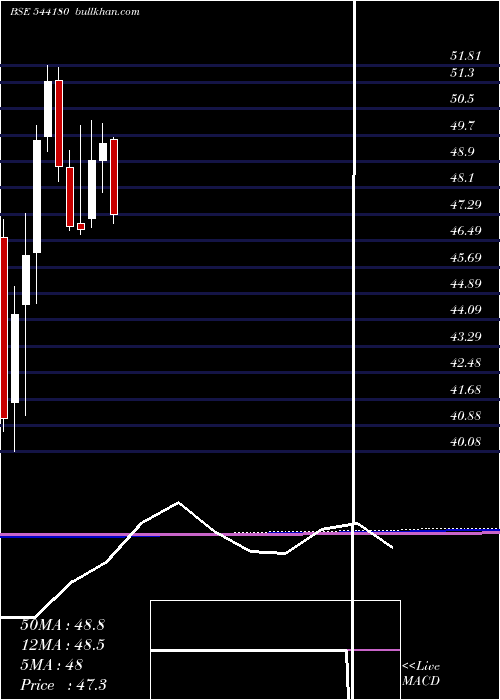The width and height of the screenshot is (500, 700).
Task: Select the 49.7 price level label
Action: [462, 126]
